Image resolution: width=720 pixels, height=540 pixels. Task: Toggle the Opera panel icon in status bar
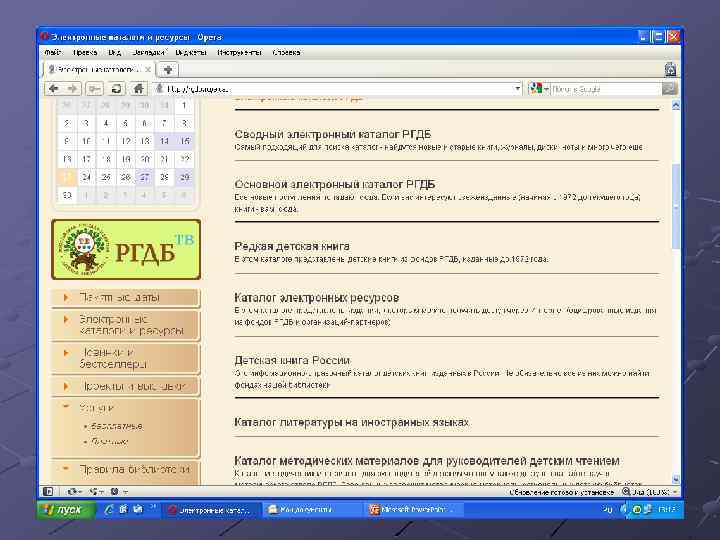[x=48, y=491]
